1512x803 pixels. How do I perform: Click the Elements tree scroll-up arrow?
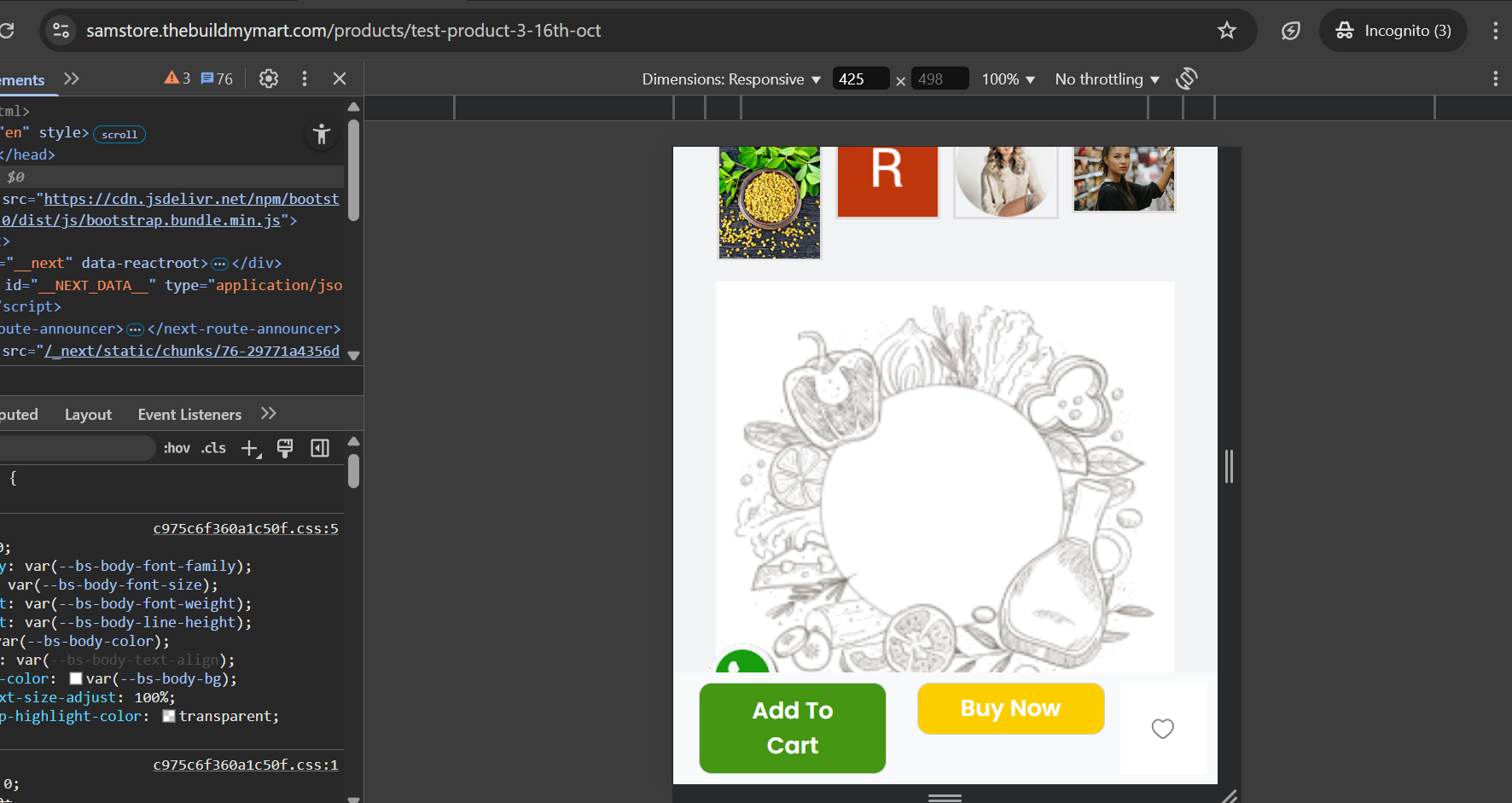pyautogui.click(x=354, y=108)
